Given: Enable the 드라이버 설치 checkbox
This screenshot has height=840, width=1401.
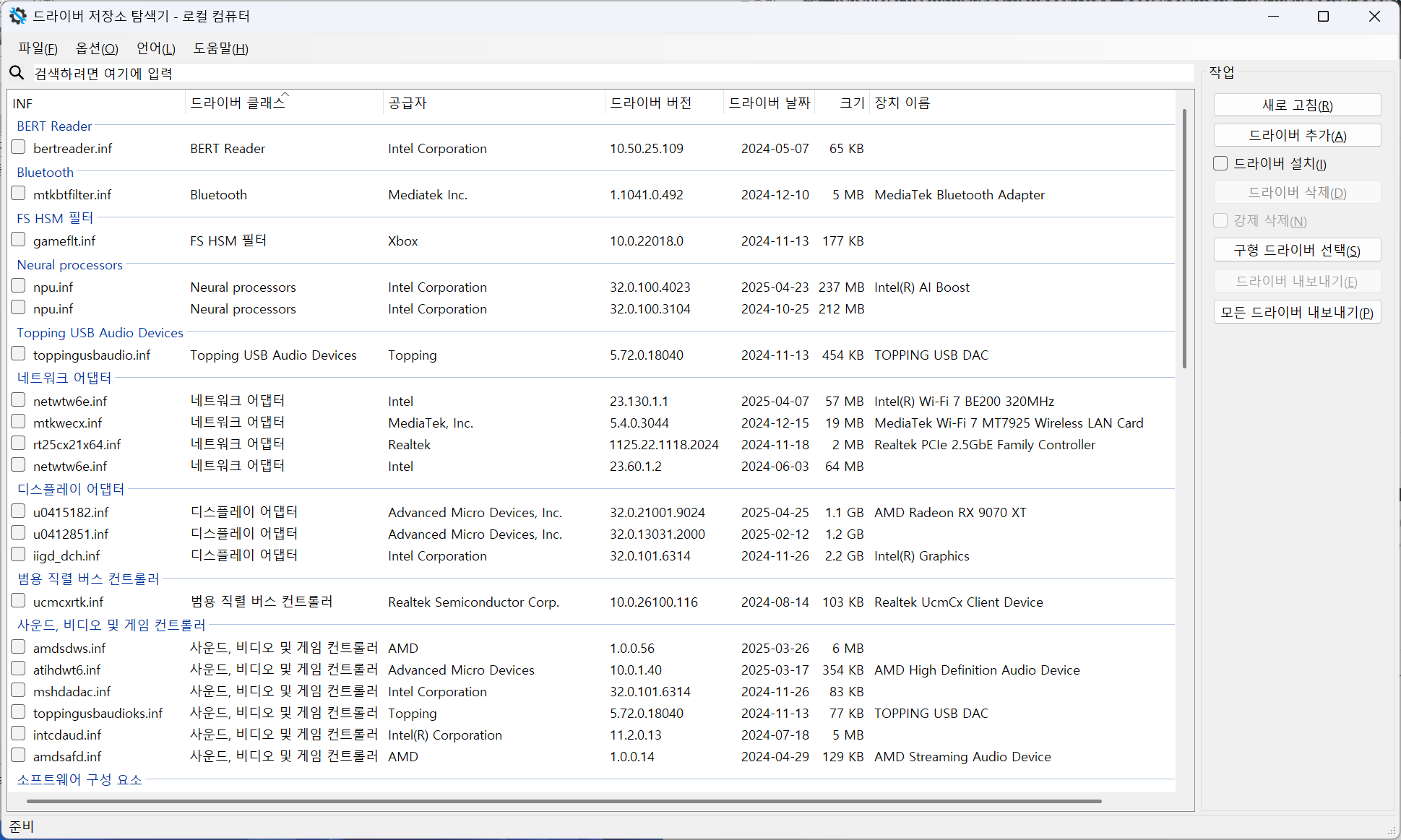Looking at the screenshot, I should (x=1220, y=163).
